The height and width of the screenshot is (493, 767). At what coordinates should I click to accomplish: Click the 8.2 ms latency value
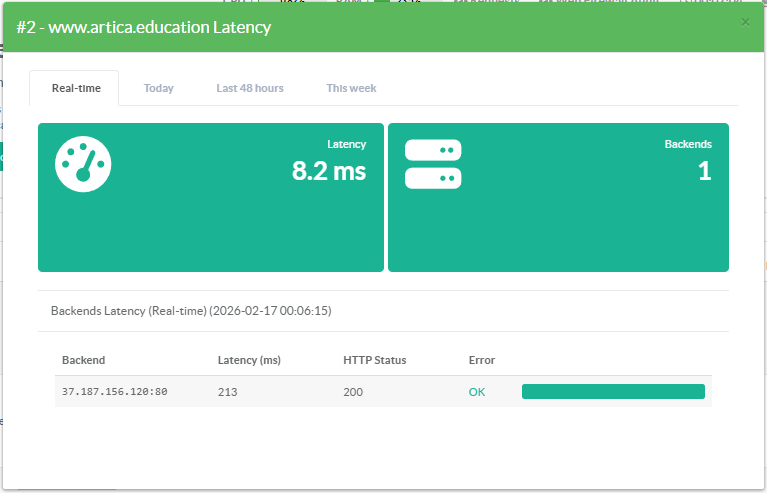pos(329,171)
